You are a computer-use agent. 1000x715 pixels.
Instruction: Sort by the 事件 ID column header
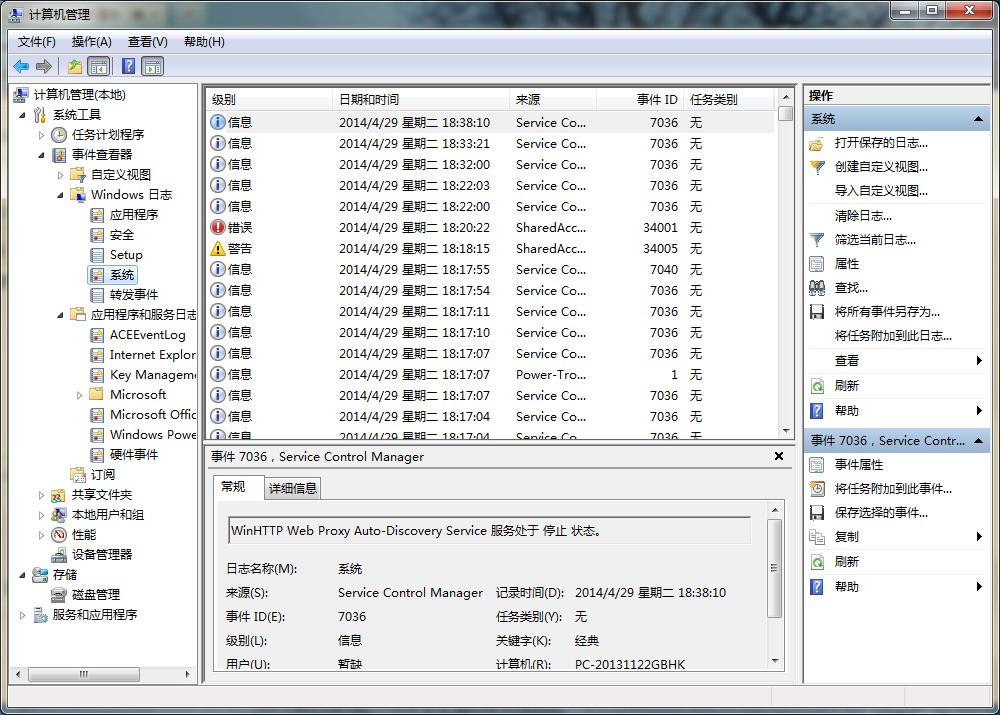click(640, 100)
